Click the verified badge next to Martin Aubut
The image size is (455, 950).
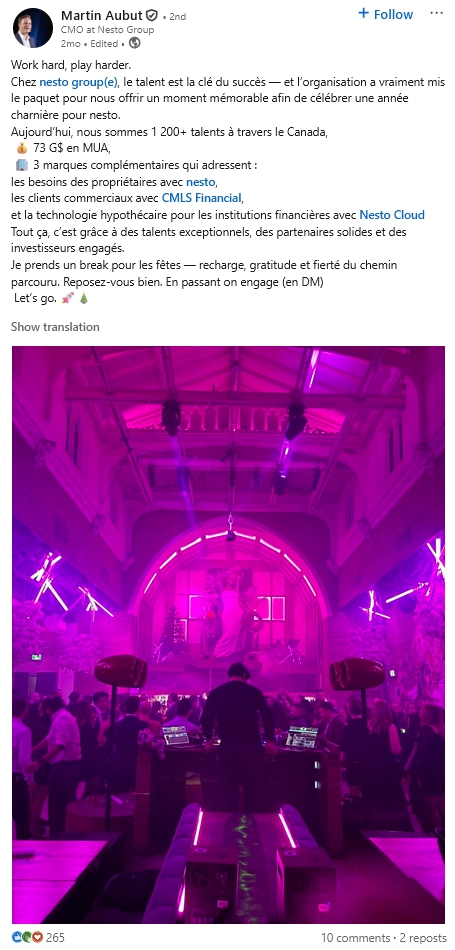pos(152,16)
